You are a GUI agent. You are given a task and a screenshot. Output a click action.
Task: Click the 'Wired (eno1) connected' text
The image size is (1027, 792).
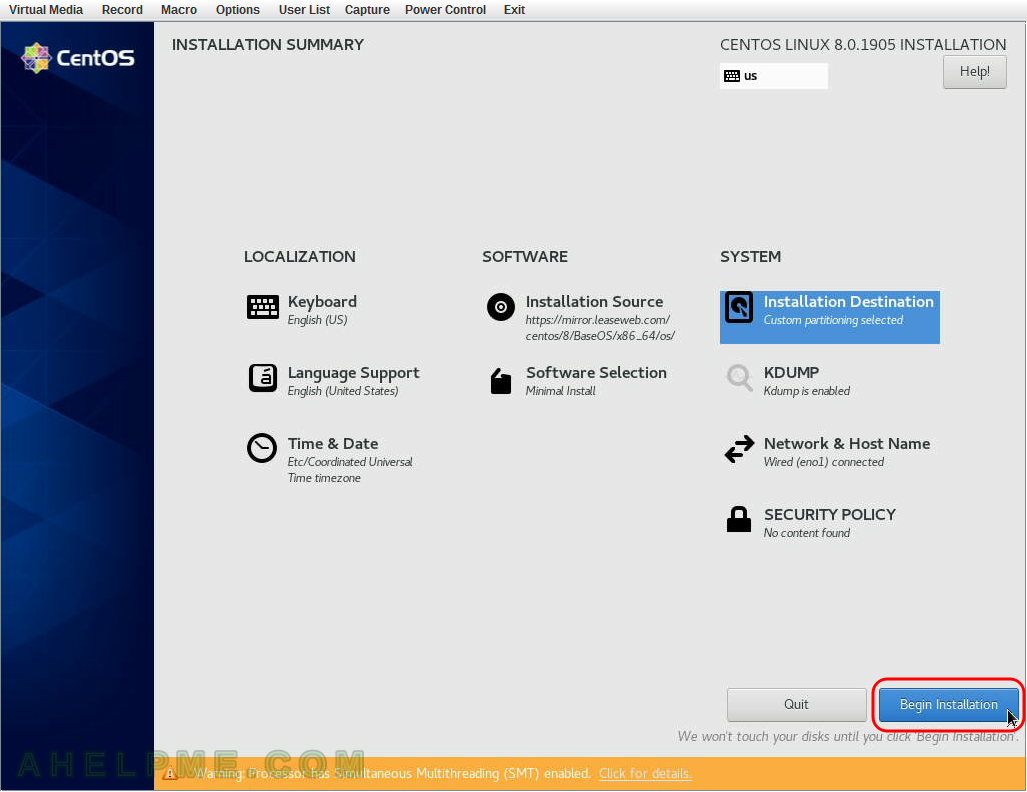(824, 461)
